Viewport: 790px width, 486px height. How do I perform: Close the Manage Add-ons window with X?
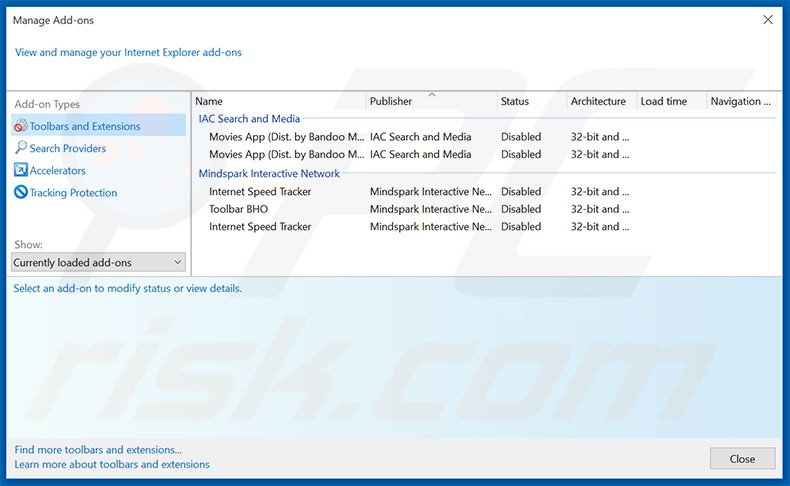(768, 20)
